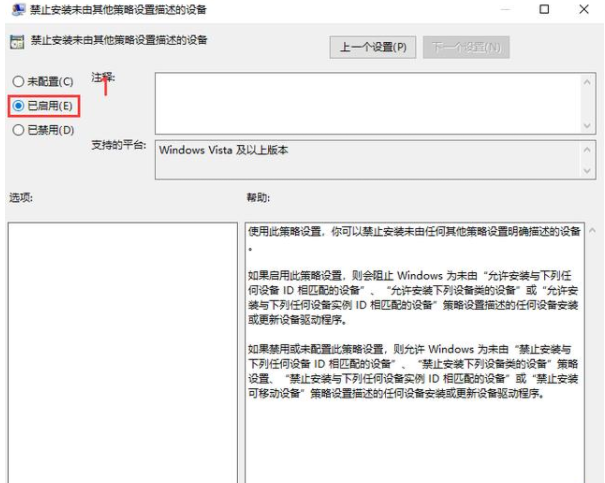Select the 未配置(C) radio button
The width and height of the screenshot is (605, 483).
click(17, 80)
